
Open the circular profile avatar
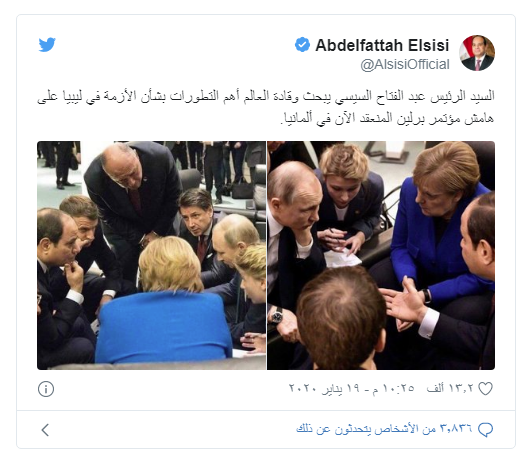coord(477,53)
